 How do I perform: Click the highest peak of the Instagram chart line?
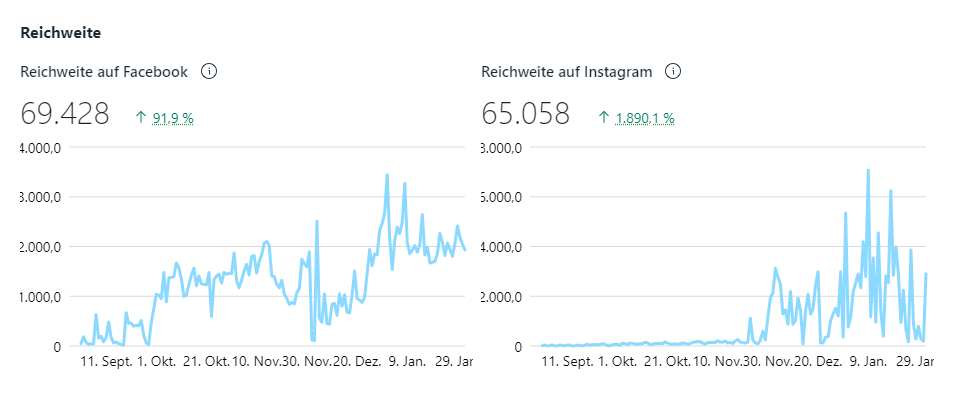(x=868, y=170)
